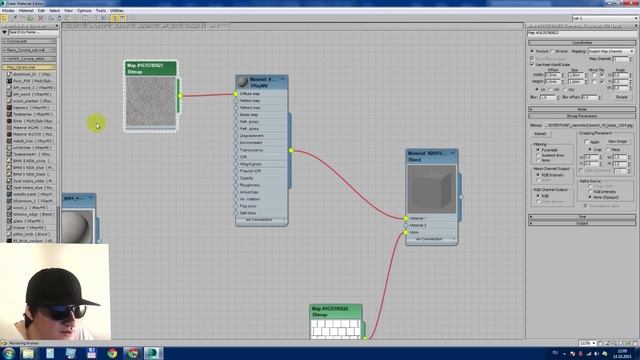This screenshot has height=360, width=640.
Task: Click the sphere preview icon on VRayMtl node
Action: 243,82
